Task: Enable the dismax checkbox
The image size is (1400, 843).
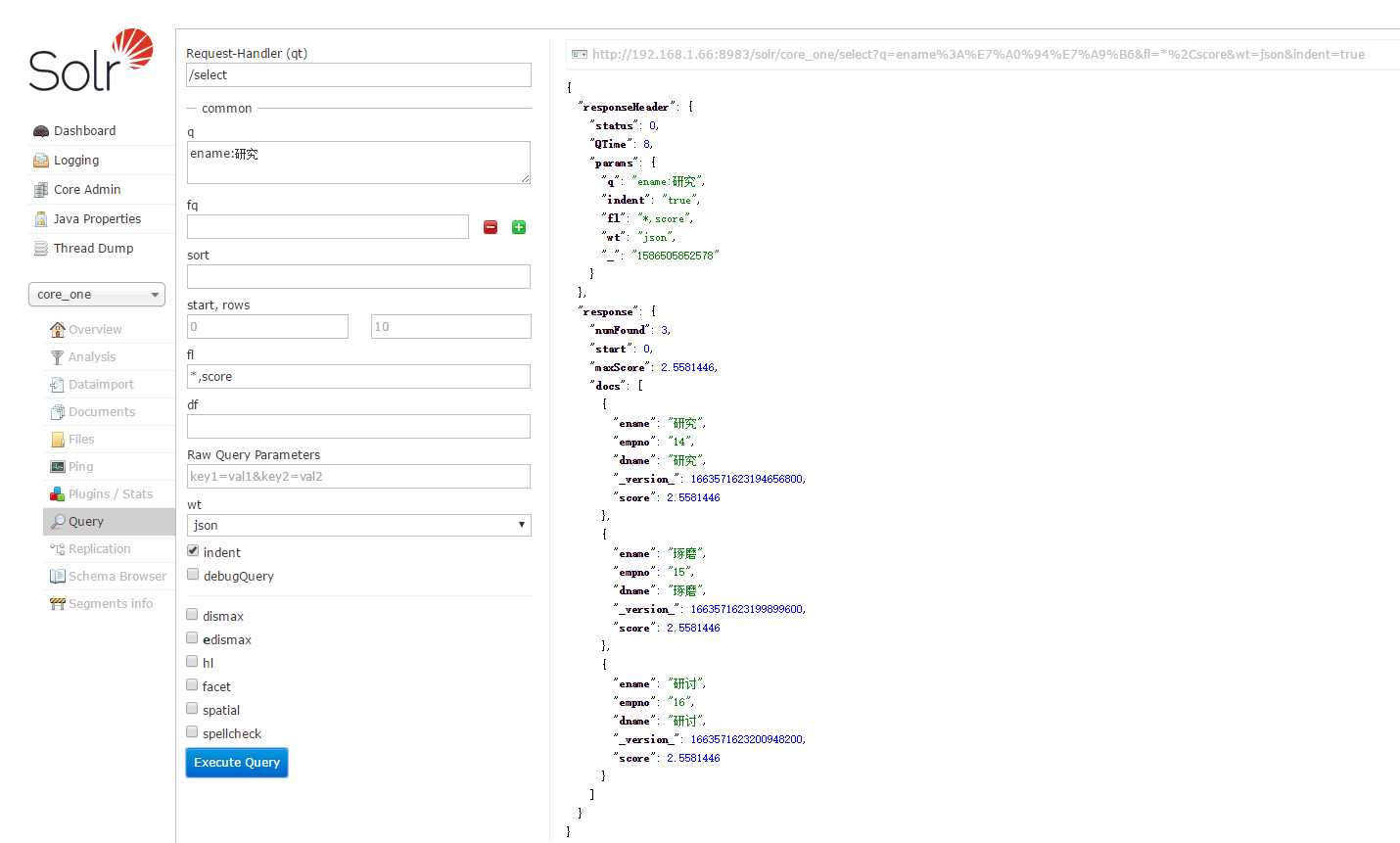Action: click(192, 615)
